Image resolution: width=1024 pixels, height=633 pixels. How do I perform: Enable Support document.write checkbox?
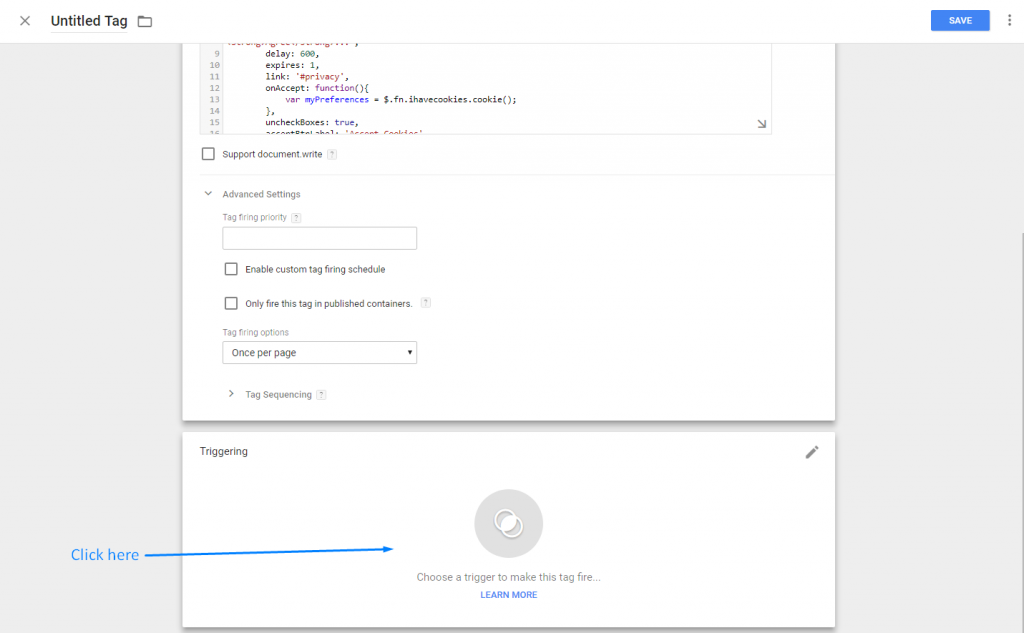pos(208,154)
